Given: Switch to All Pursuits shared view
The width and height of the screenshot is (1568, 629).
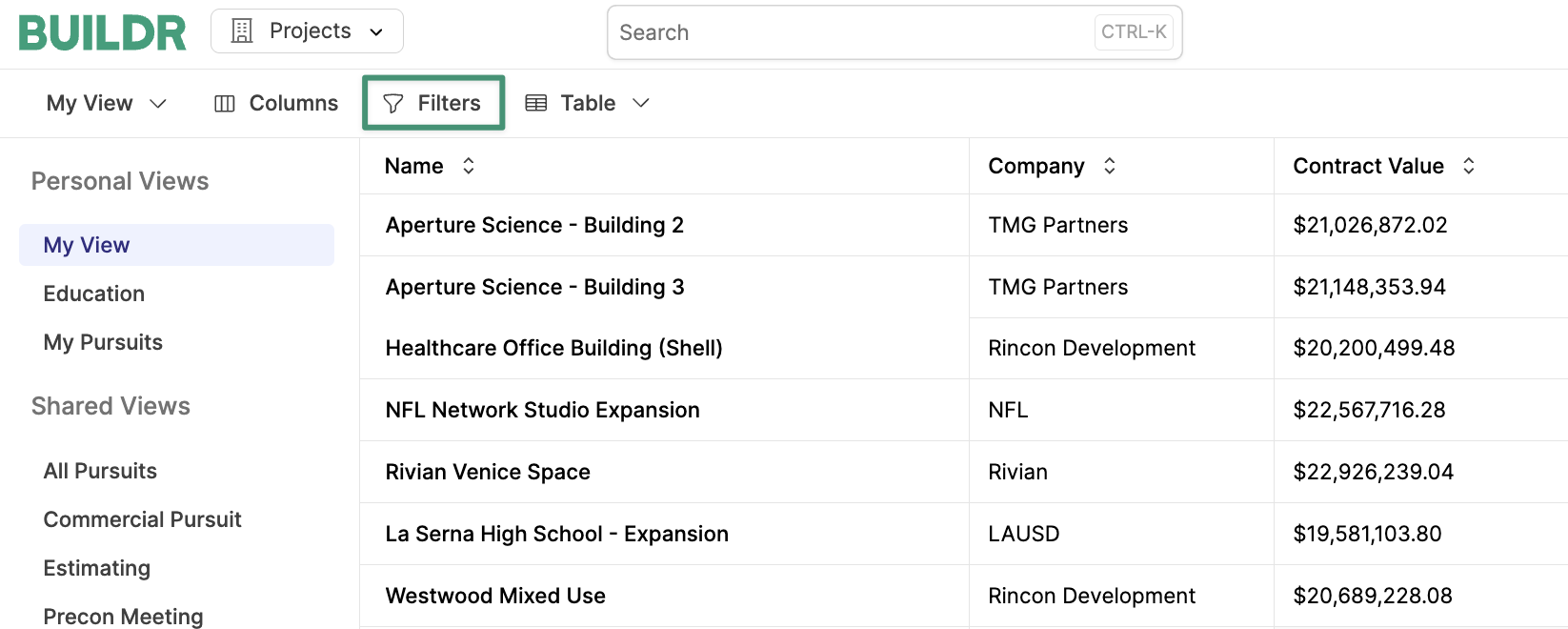Looking at the screenshot, I should coord(100,471).
